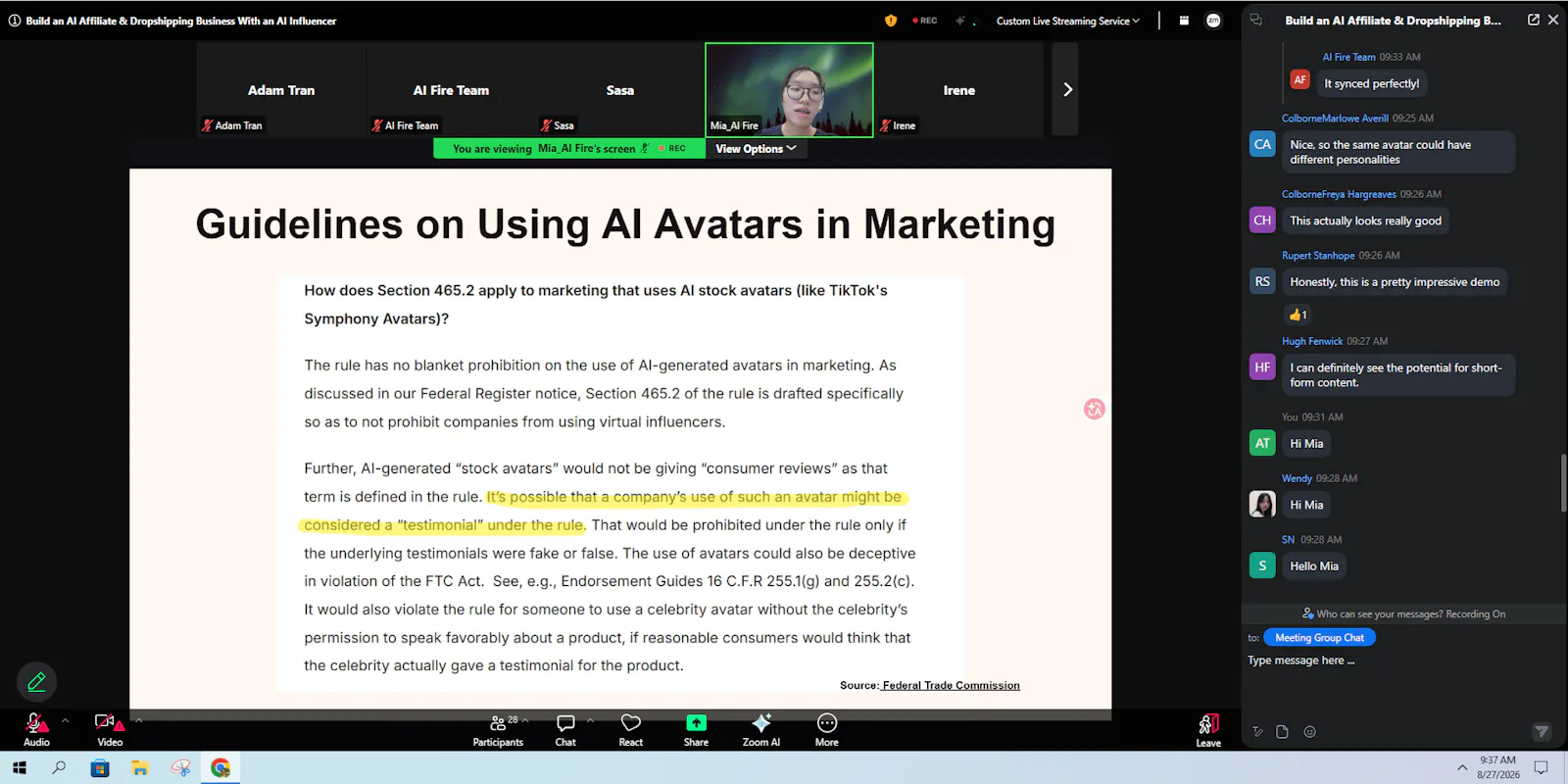Select Mia_AI Fire video thumbnail
1568x784 pixels.
[789, 89]
